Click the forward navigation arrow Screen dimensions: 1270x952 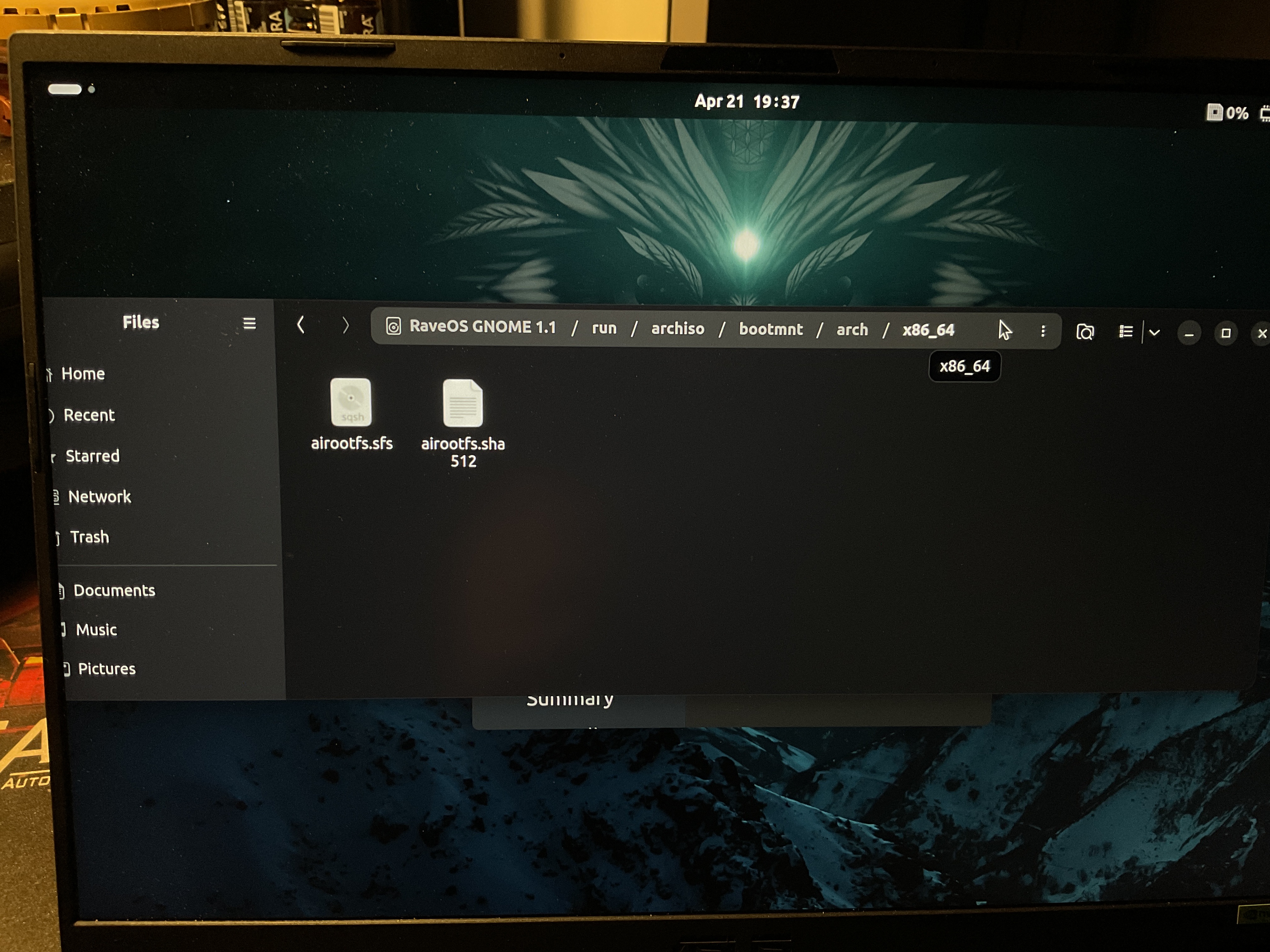point(345,326)
